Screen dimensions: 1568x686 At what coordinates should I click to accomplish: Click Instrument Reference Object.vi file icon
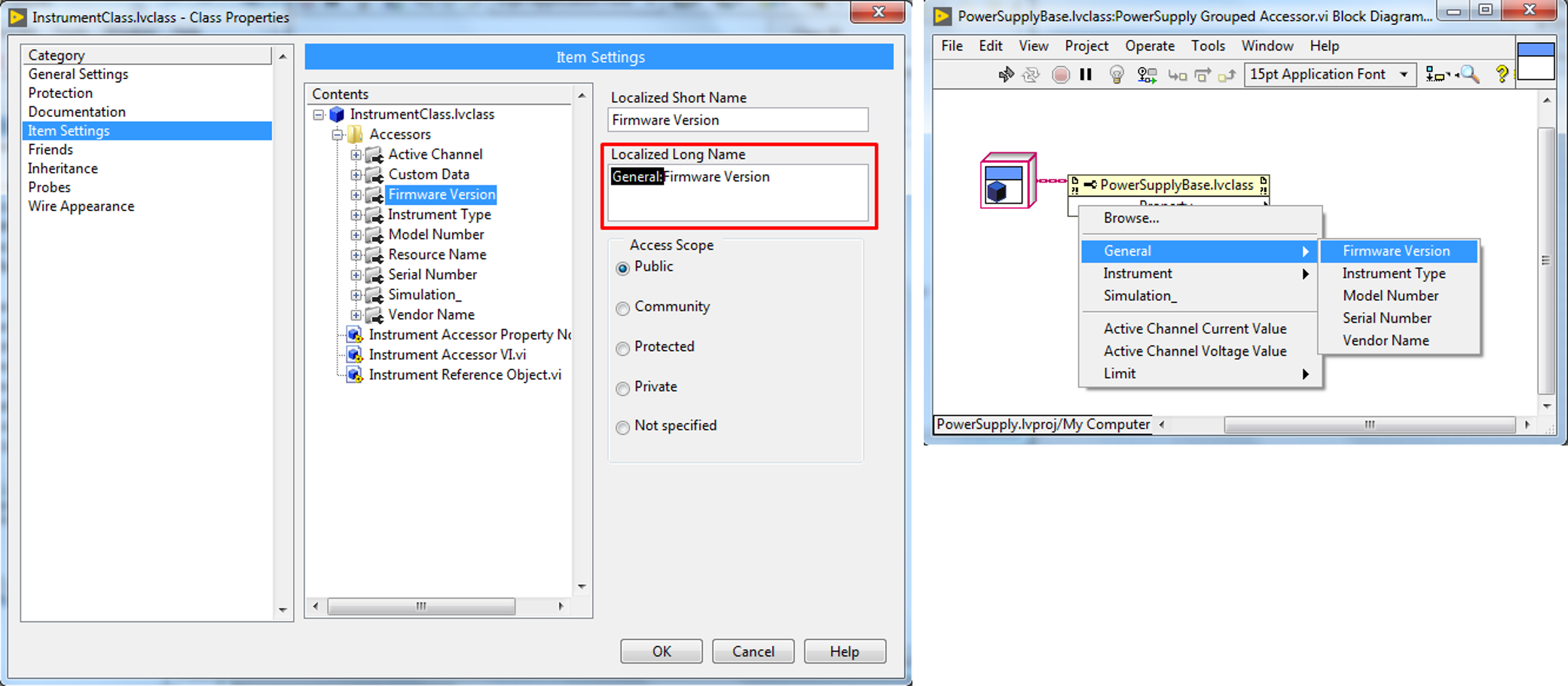(354, 375)
